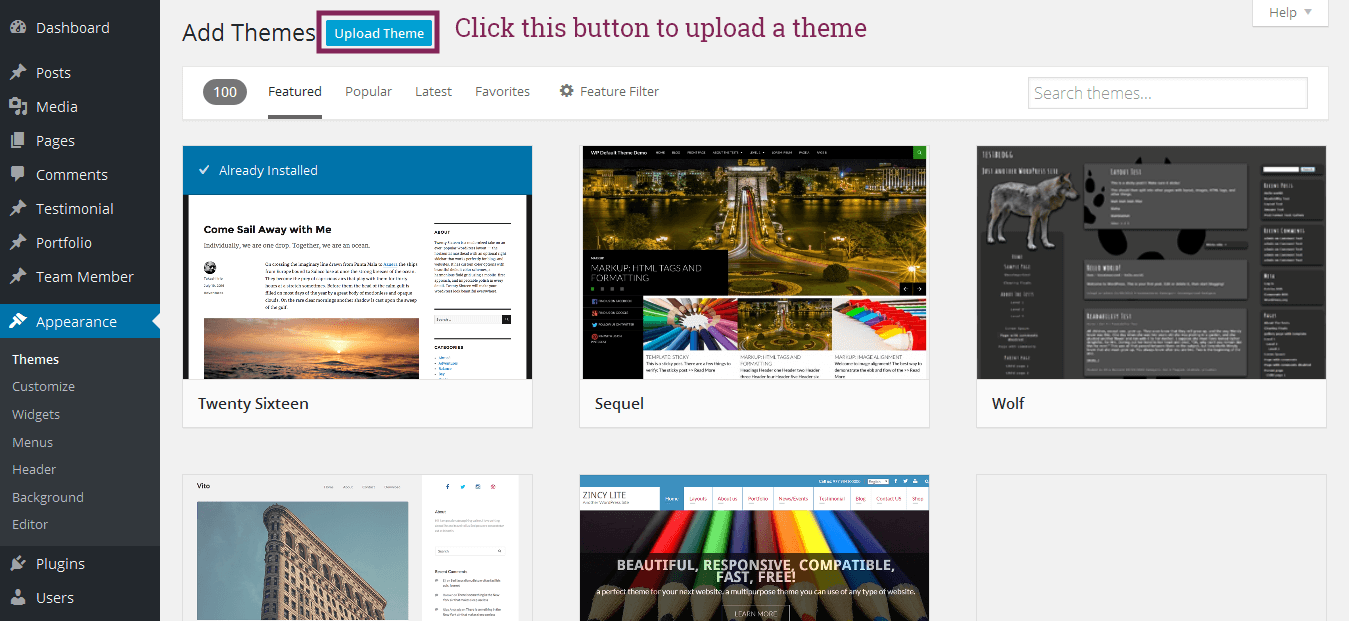Screen dimensions: 1349x621
Task: Select the Wolf theme preview
Action: click(1151, 263)
